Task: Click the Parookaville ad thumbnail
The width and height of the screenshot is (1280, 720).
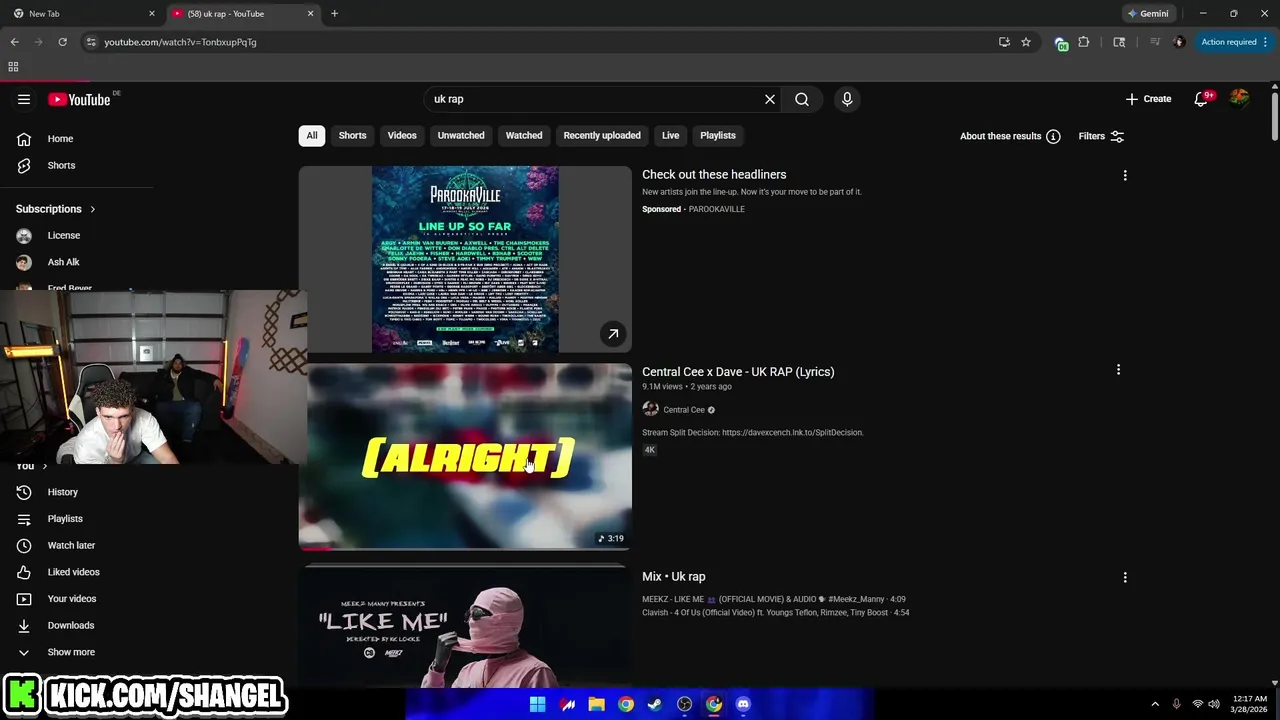Action: coord(465,259)
